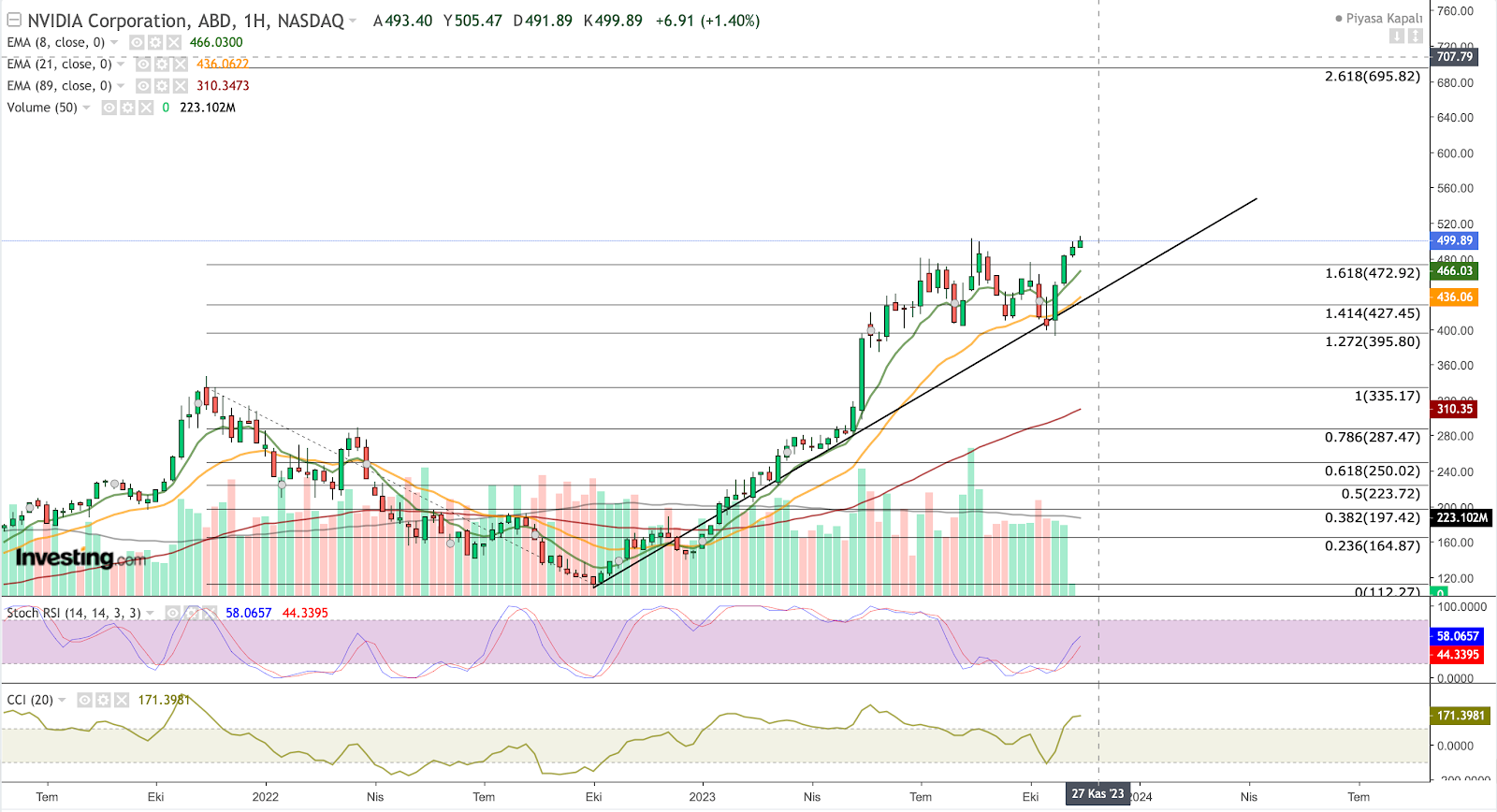Select Fibonacci level 2.618(695.82) label
Image resolution: width=1497 pixels, height=812 pixels.
coord(1373,77)
